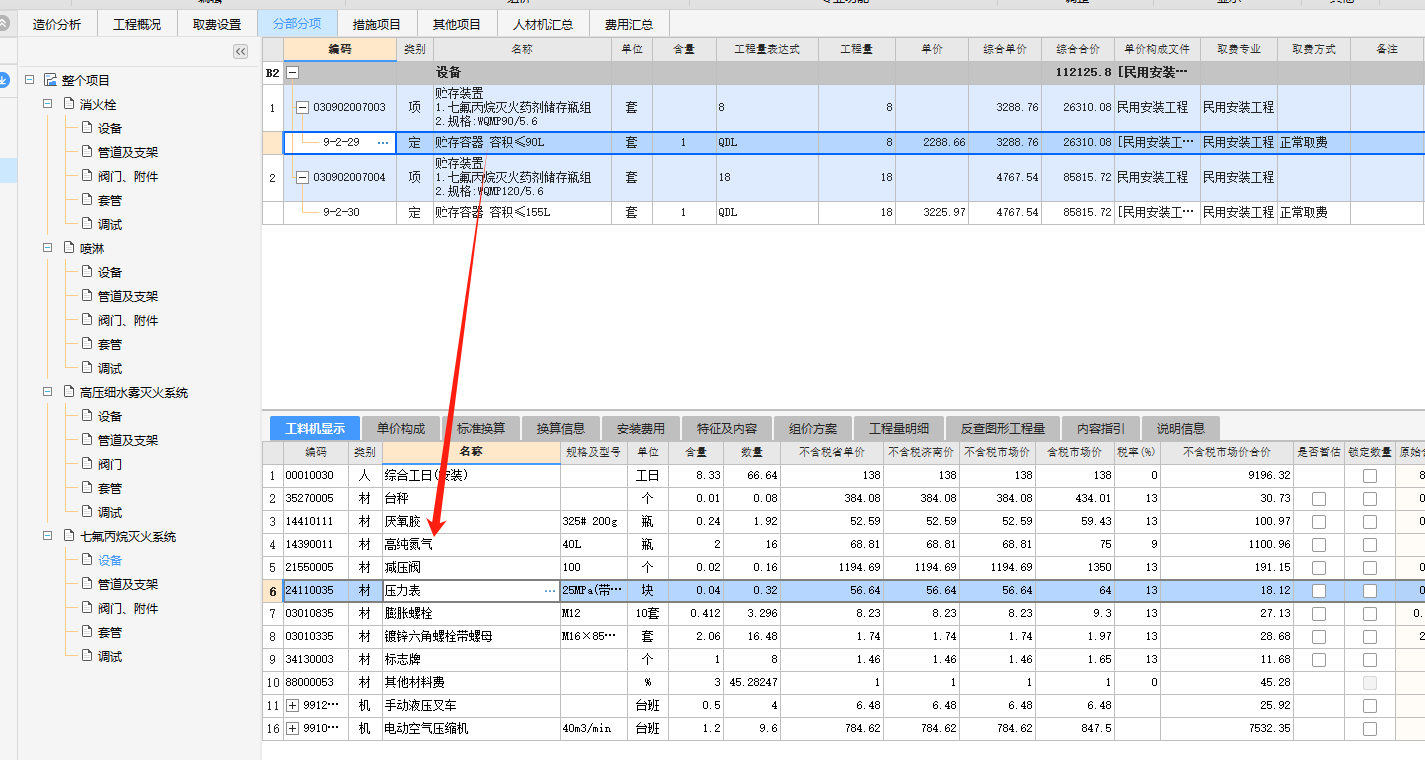Open the 说明信息 bottom tab

[x=1181, y=428]
